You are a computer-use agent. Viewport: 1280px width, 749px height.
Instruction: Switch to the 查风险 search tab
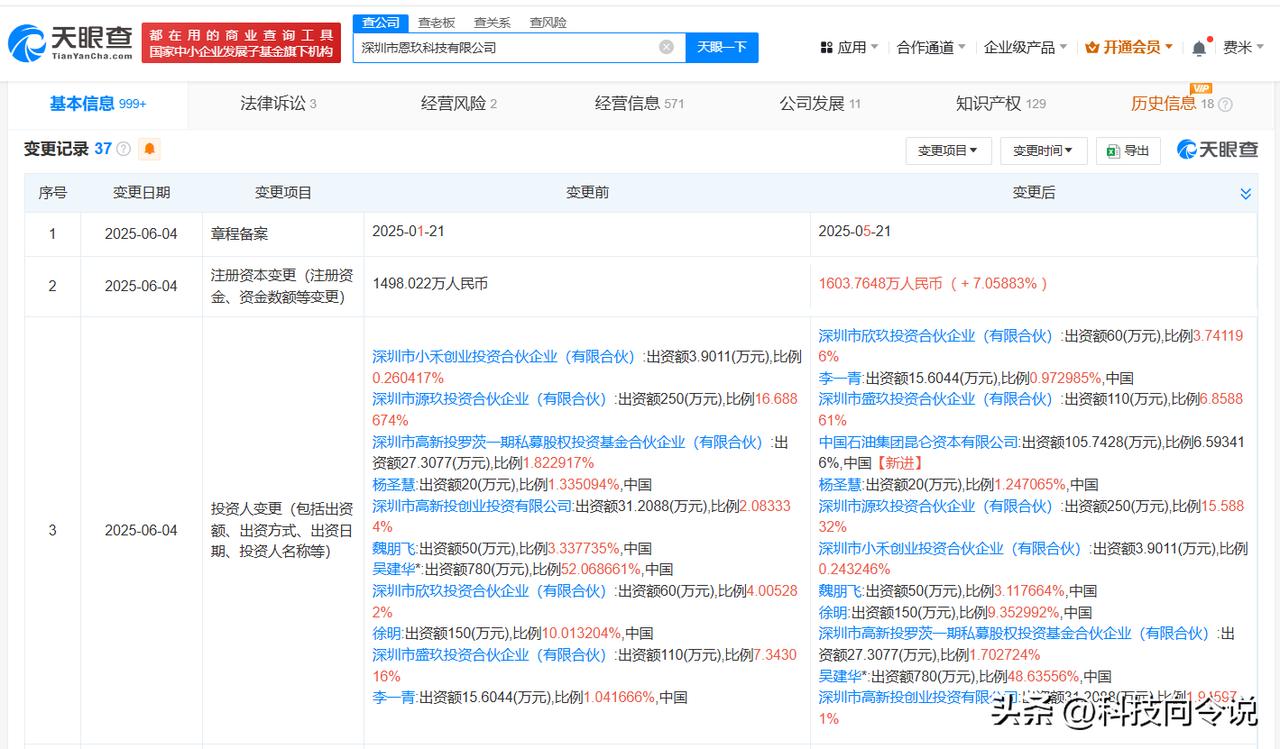pos(547,22)
